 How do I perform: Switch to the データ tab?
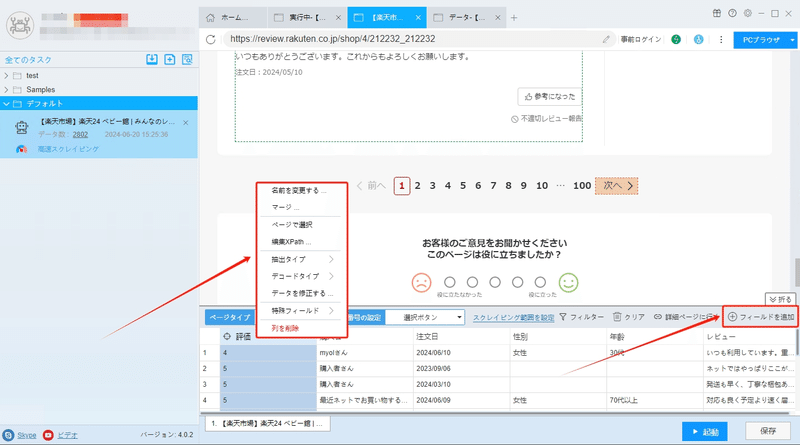467,18
